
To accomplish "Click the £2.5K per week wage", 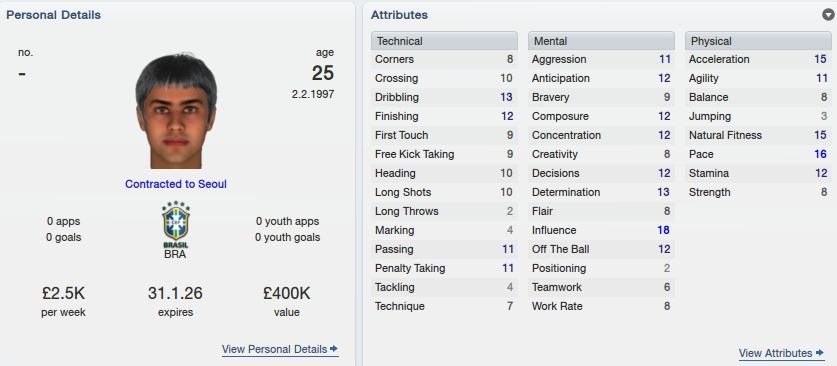I will [63, 293].
